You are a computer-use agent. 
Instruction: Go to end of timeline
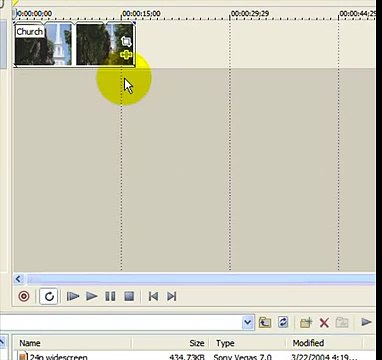(x=172, y=296)
